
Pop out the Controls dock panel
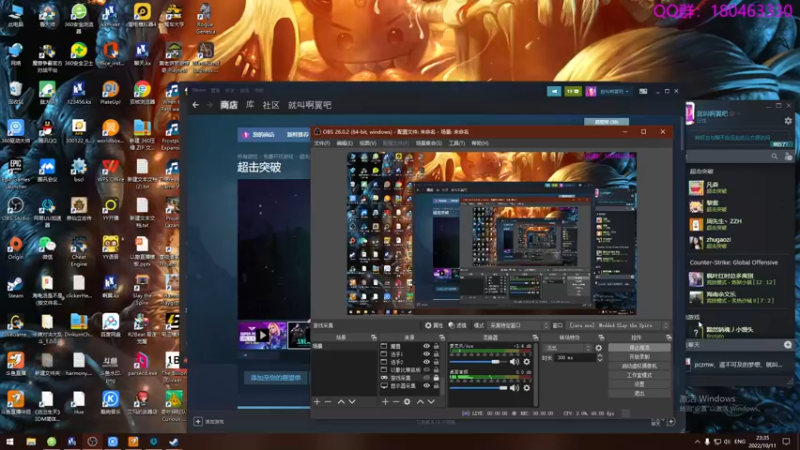(x=668, y=338)
